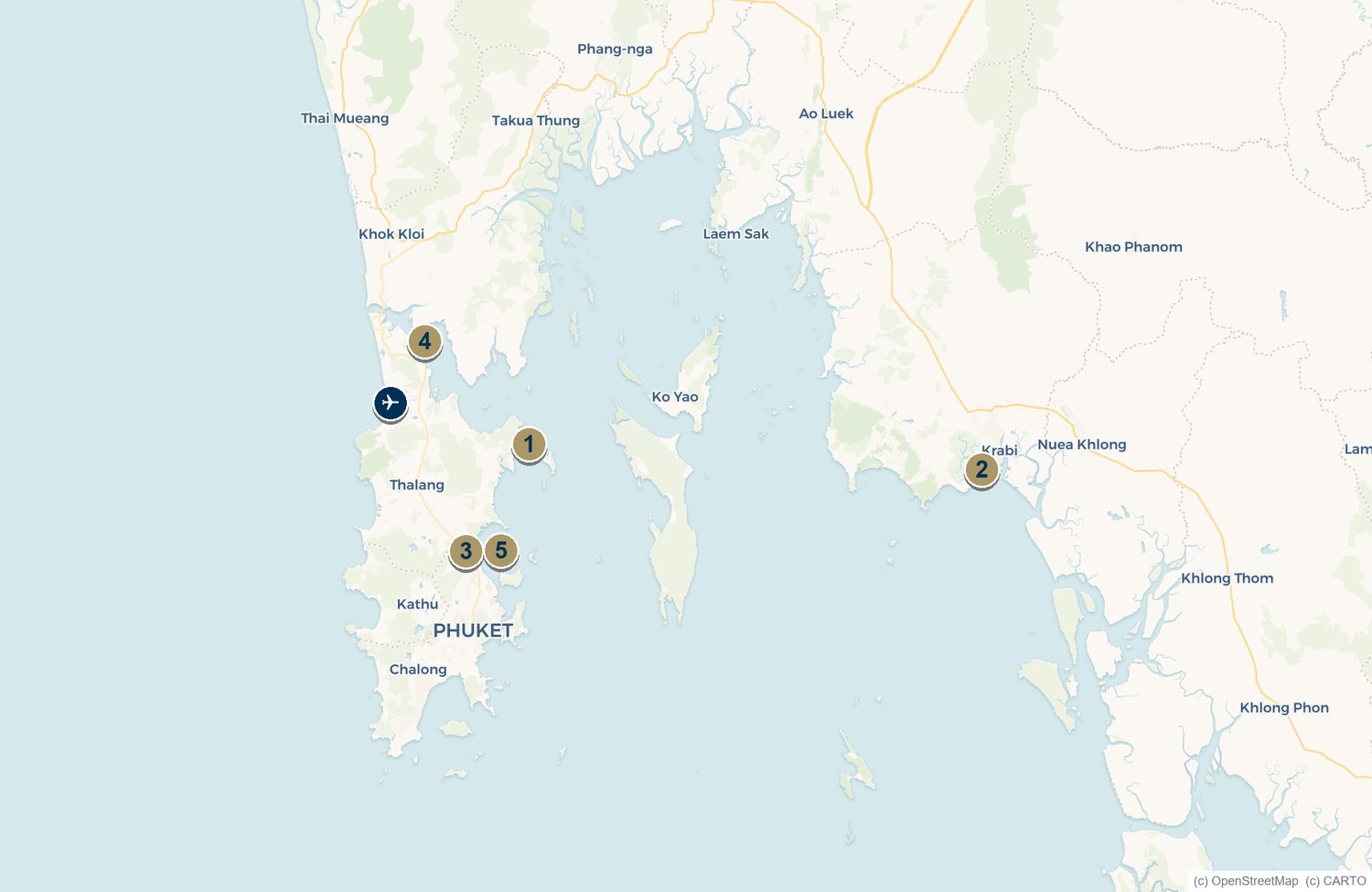Click the Khok Kloi label
Image resolution: width=1372 pixels, height=892 pixels.
point(391,234)
